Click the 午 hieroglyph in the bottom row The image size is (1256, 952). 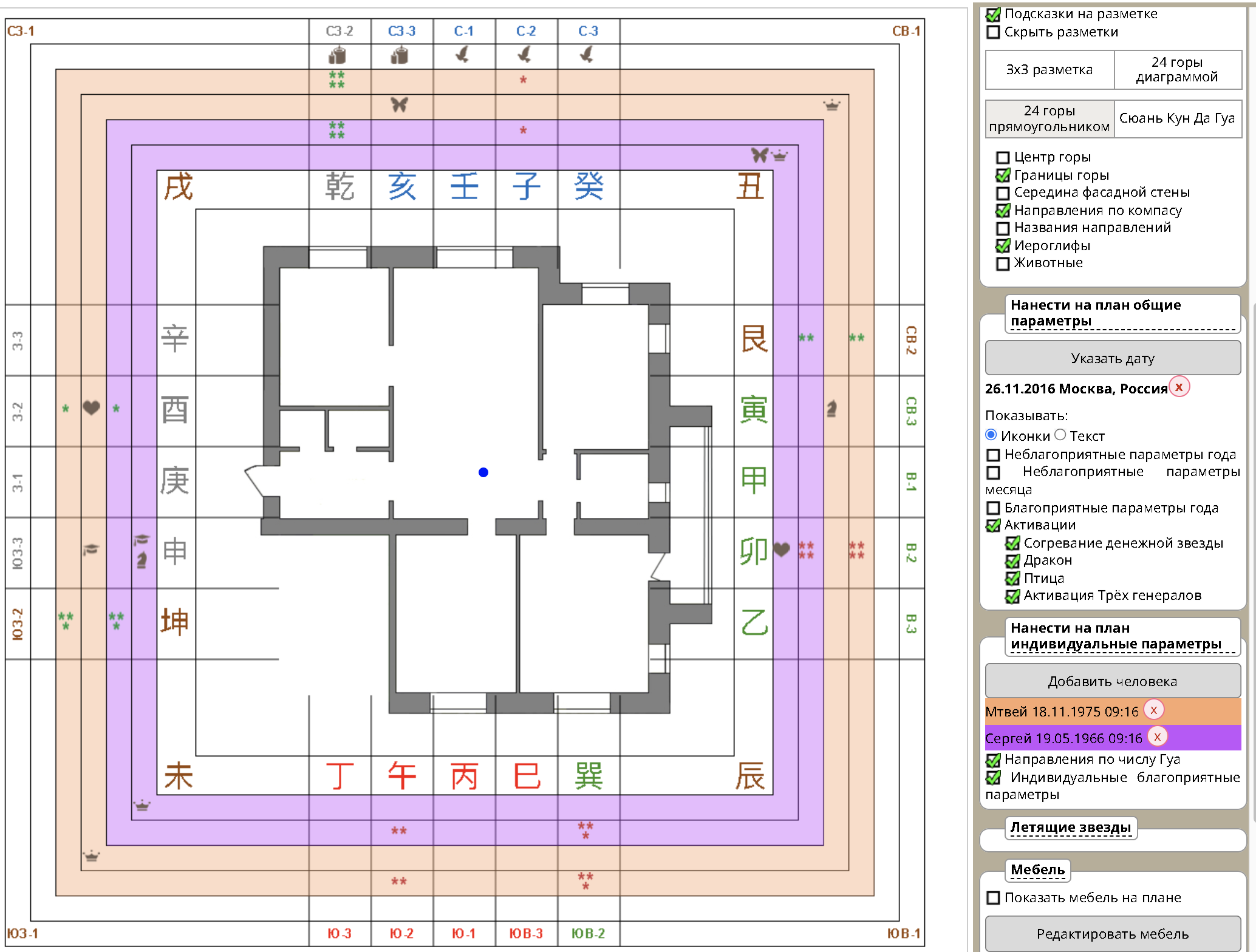[x=402, y=776]
